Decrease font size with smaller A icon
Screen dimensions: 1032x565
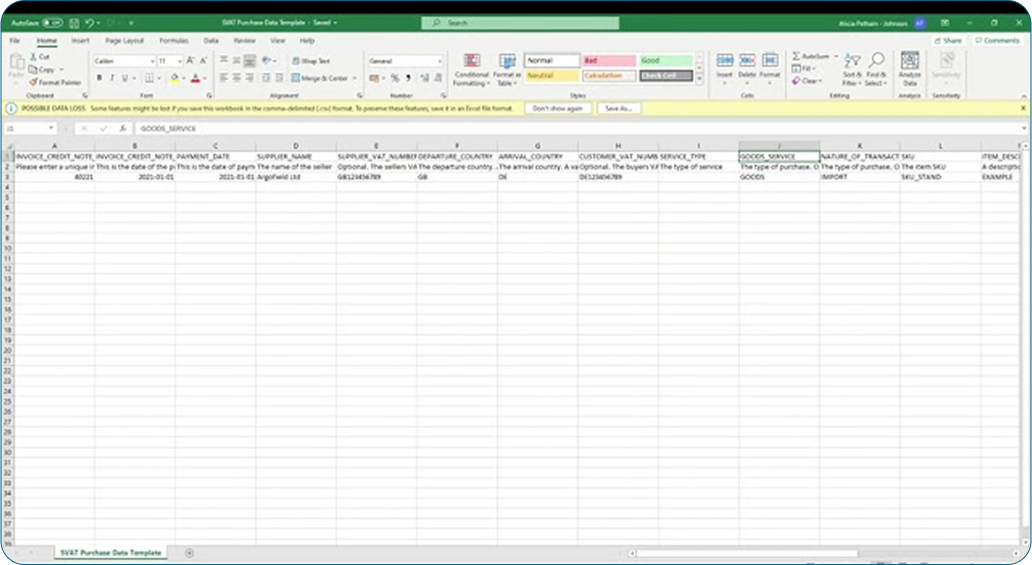pyautogui.click(x=203, y=61)
